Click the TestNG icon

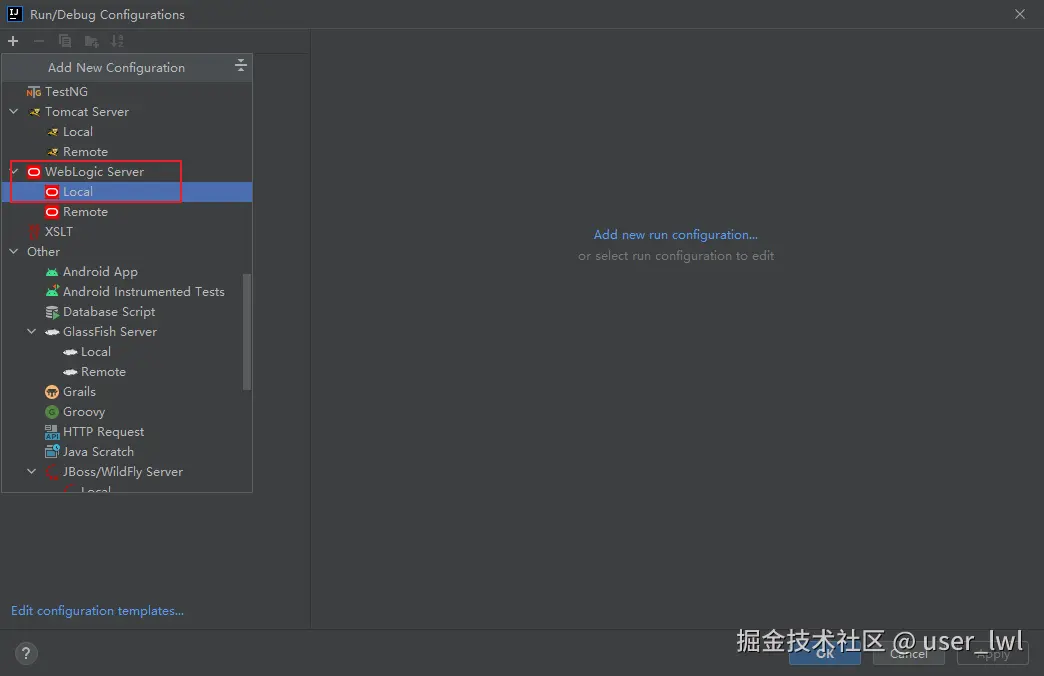click(33, 92)
